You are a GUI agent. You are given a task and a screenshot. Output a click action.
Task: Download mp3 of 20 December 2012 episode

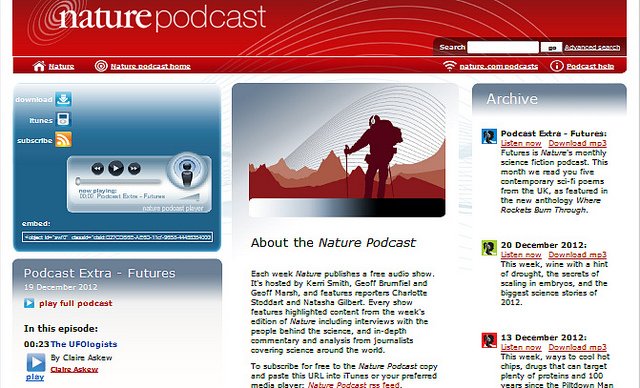(578, 255)
